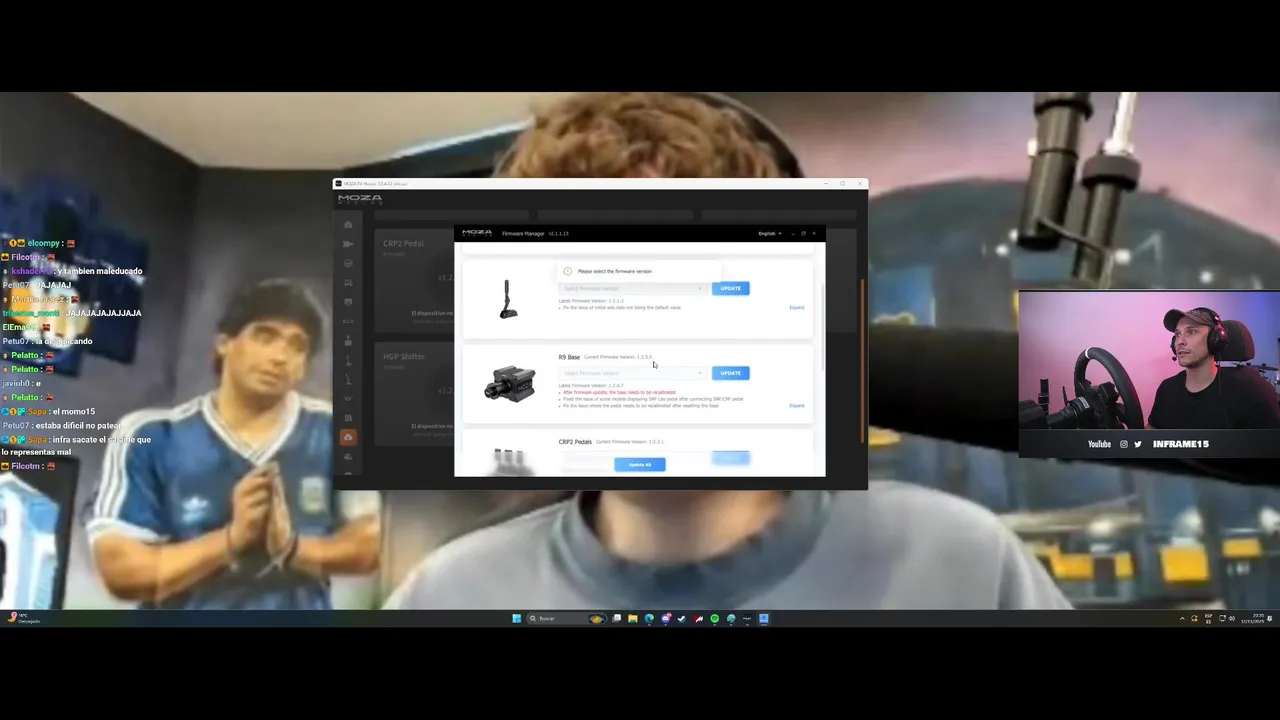Click the taskbar clock and date
Image resolution: width=1280 pixels, height=720 pixels.
[1254, 618]
